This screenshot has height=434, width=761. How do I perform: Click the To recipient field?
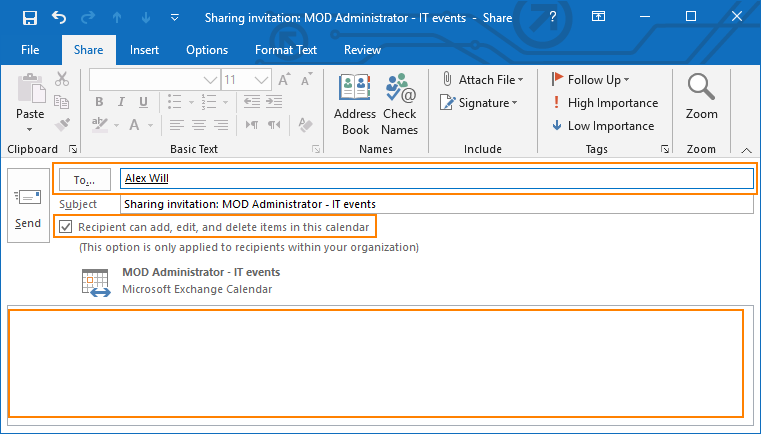click(437, 179)
